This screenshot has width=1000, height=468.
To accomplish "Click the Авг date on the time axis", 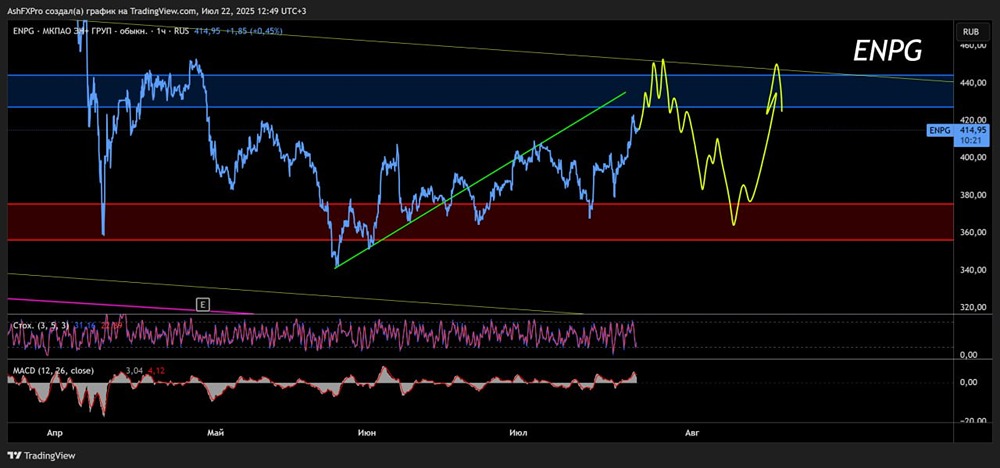I will pyautogui.click(x=692, y=433).
